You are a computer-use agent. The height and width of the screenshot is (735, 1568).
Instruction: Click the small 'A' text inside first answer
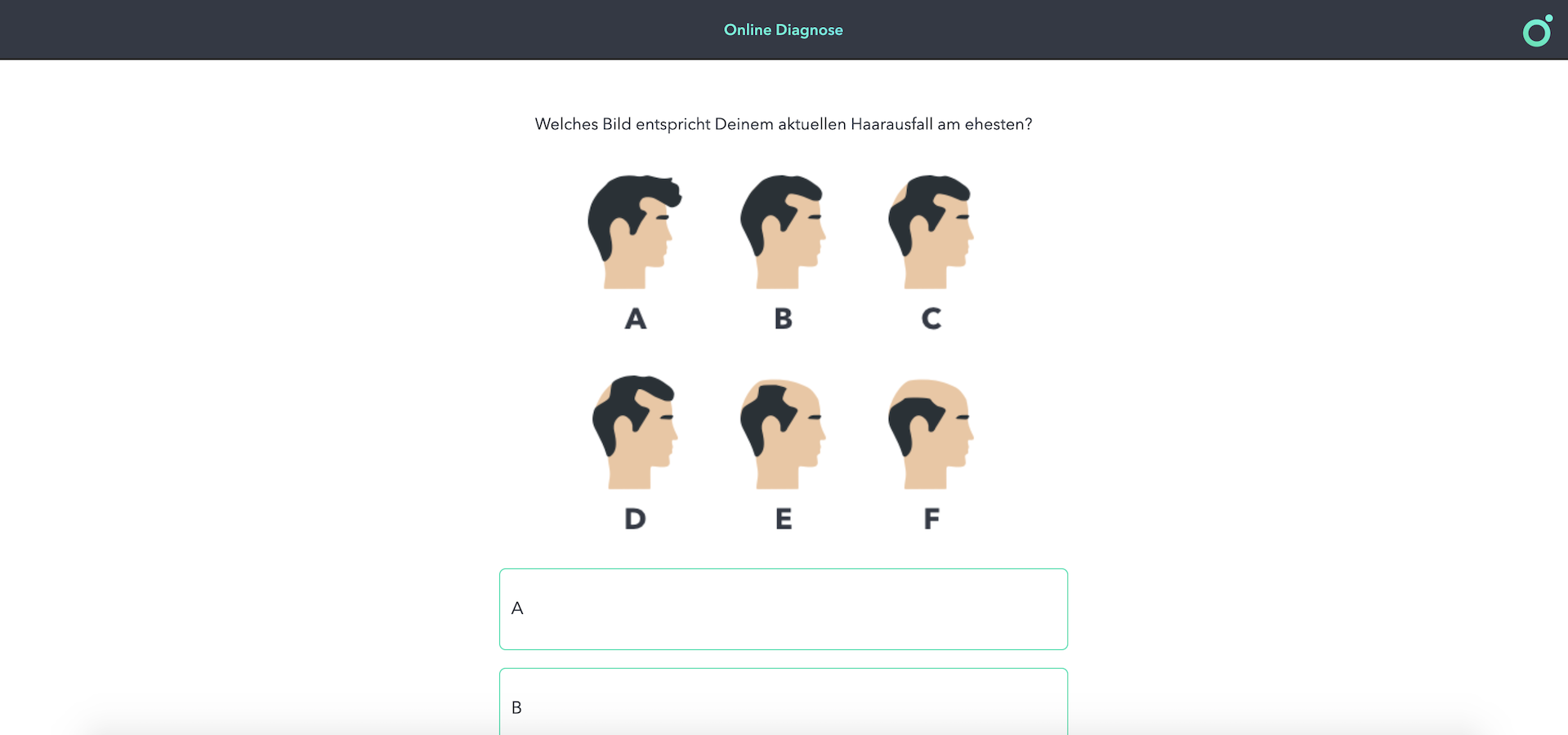point(517,608)
